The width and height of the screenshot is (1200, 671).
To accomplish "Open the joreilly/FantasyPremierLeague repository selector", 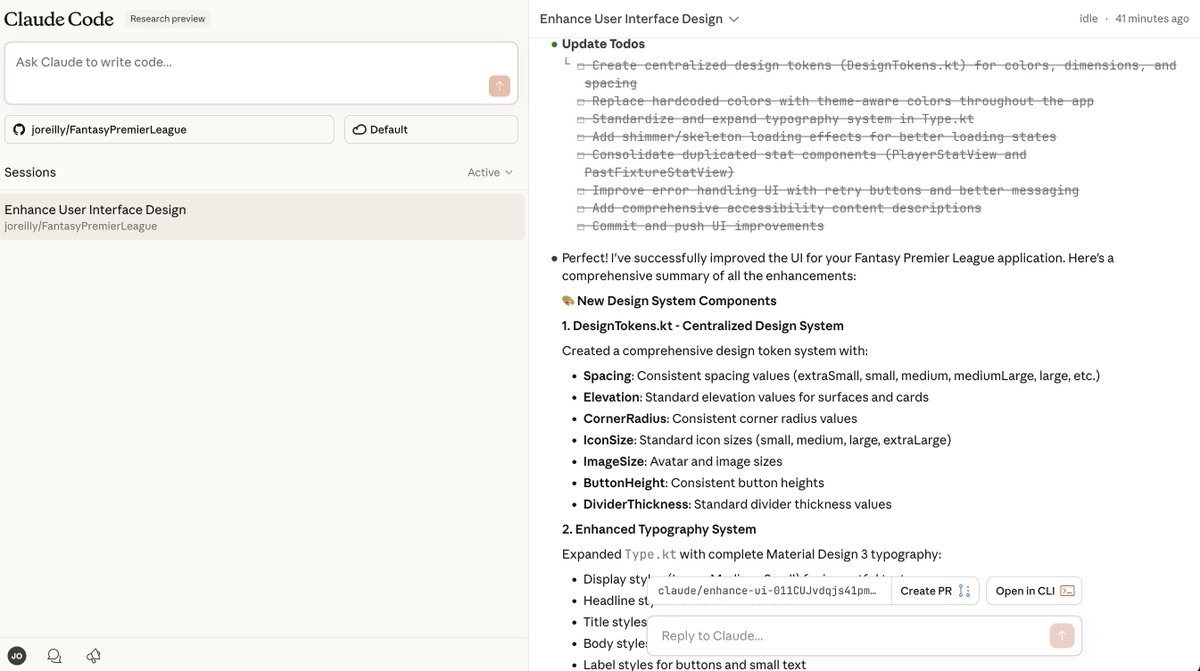I will [x=169, y=129].
